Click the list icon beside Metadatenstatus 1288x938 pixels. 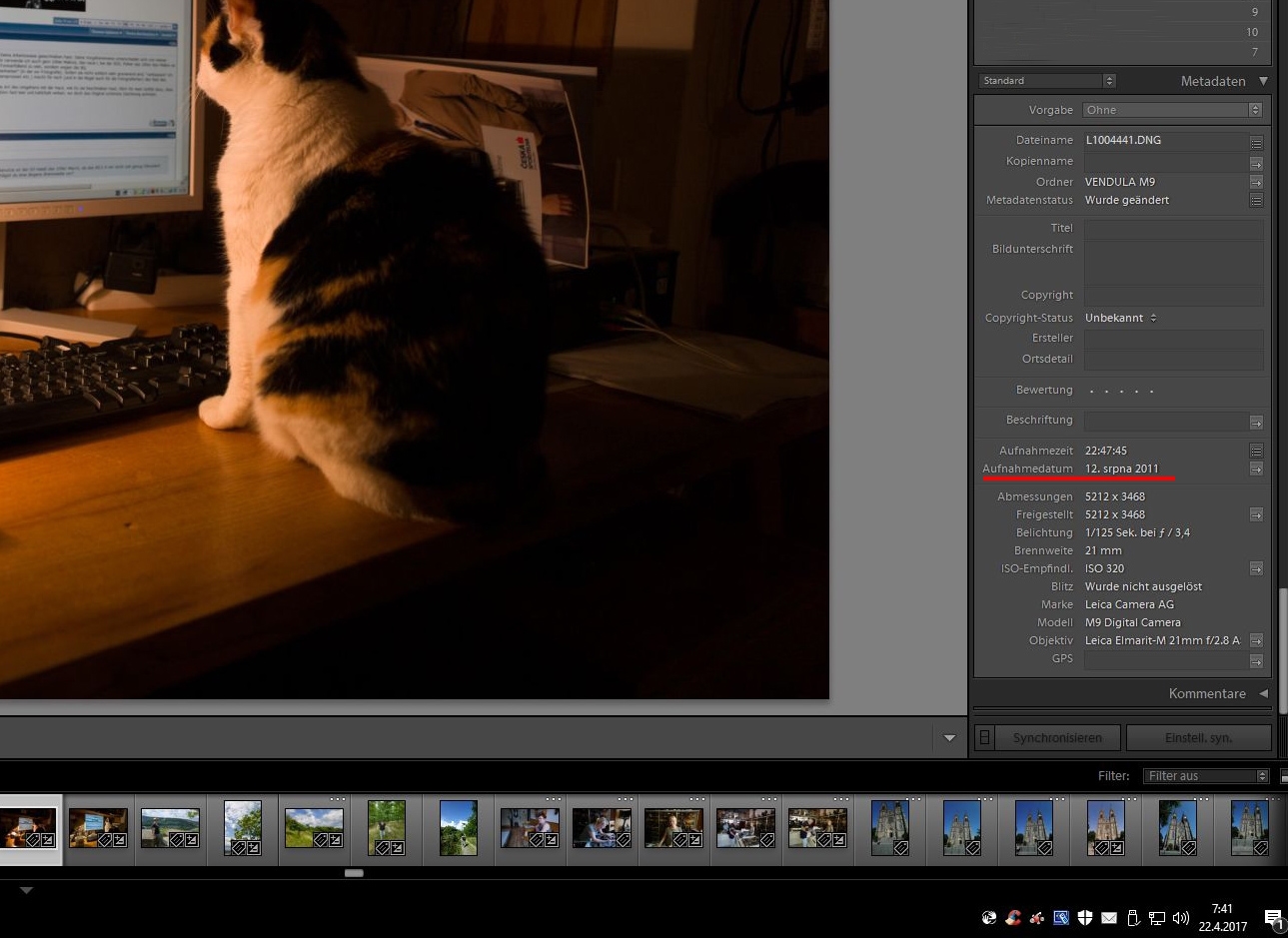(x=1256, y=200)
